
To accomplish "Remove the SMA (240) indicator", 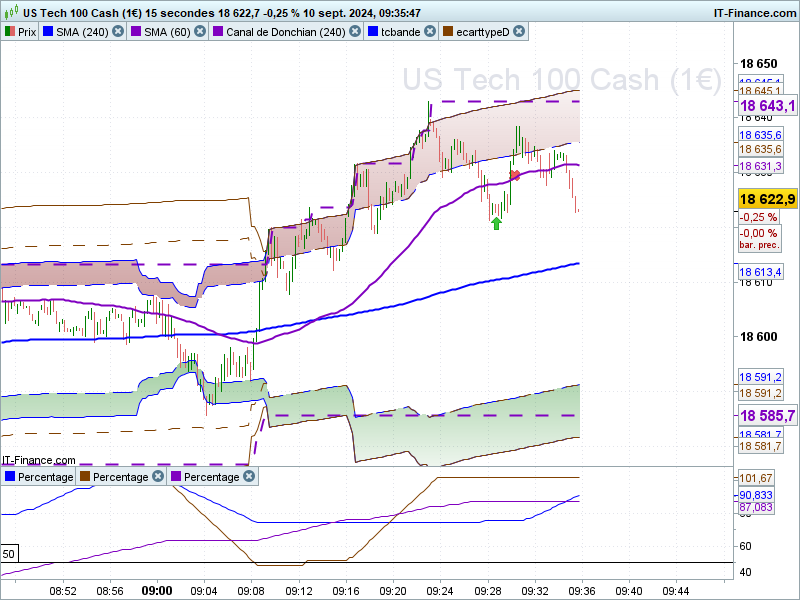I will coord(118,32).
